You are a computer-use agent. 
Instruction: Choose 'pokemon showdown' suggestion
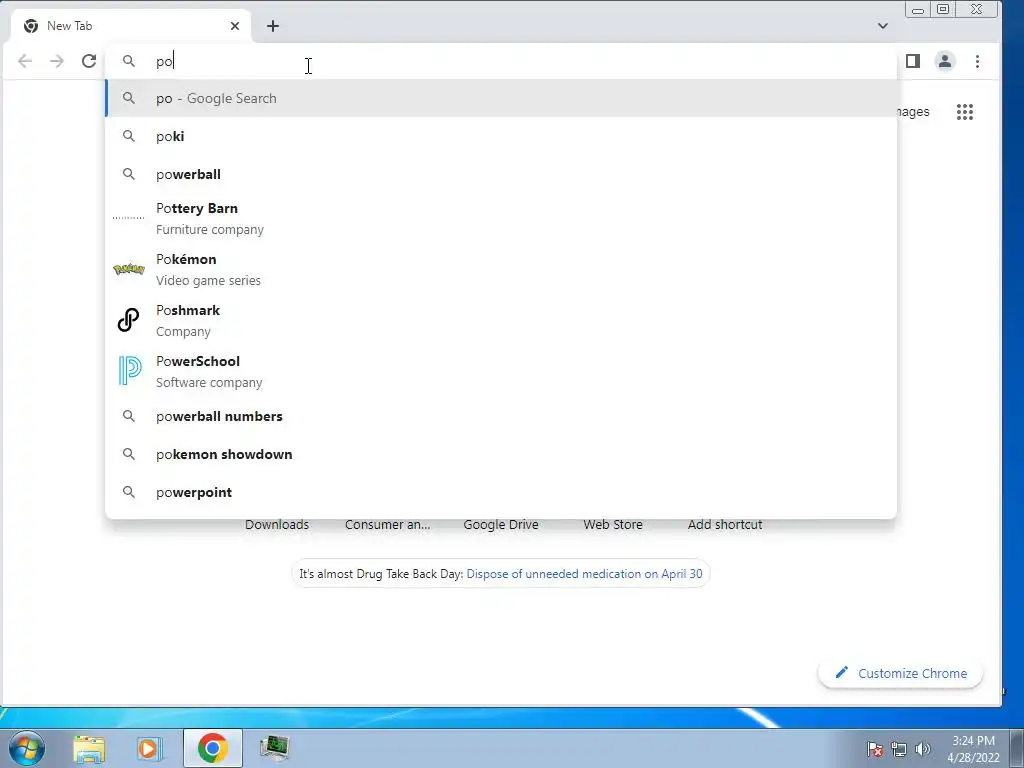[x=501, y=455]
